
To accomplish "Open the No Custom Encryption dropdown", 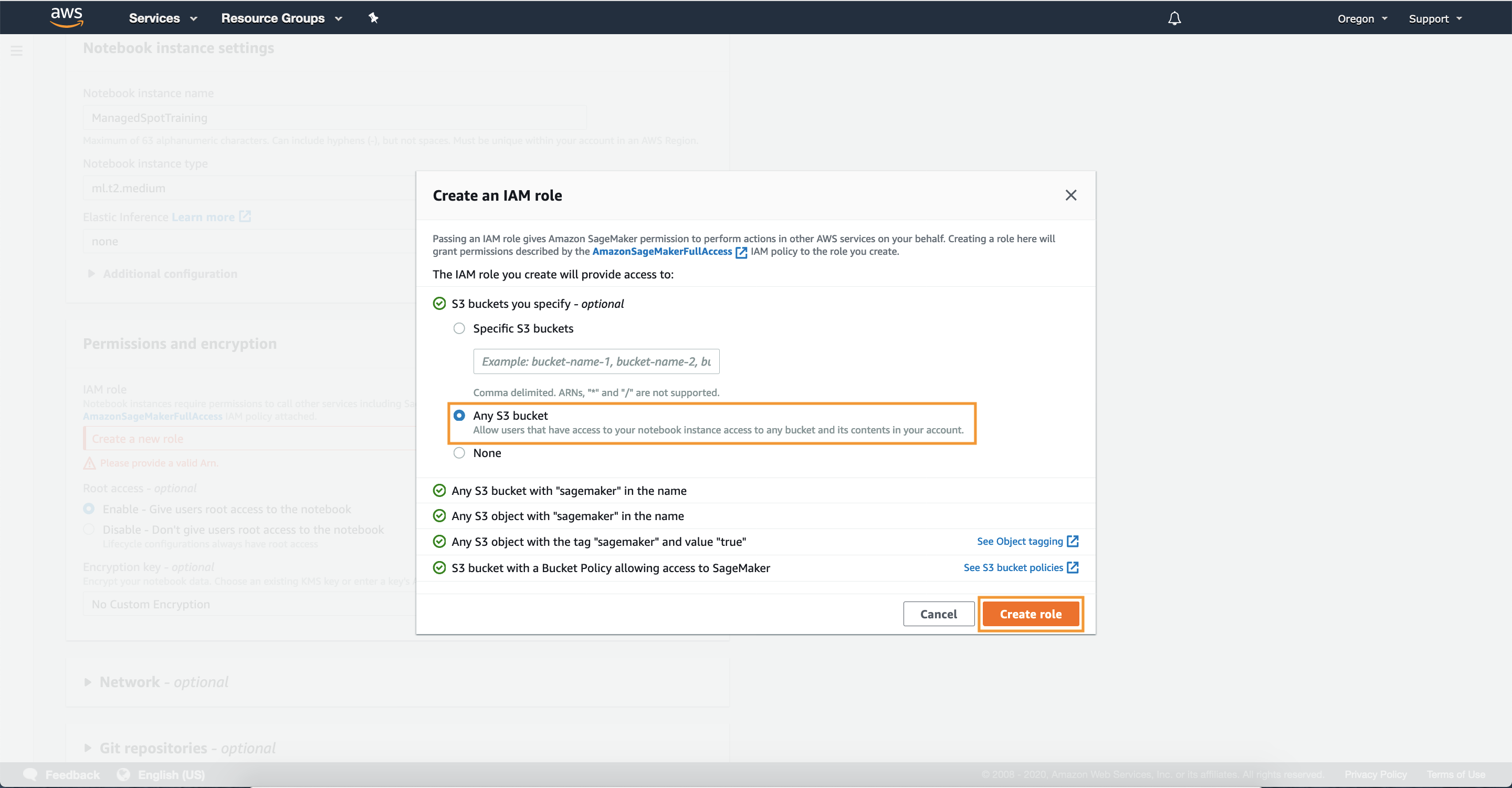I will [x=249, y=604].
